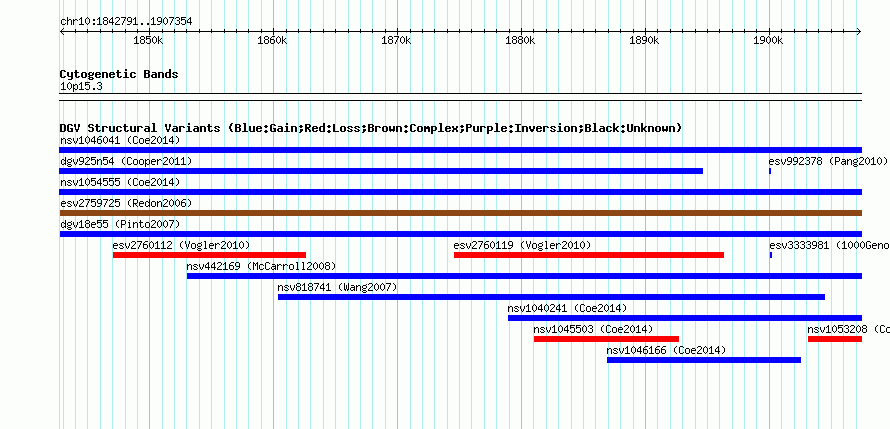Click the red loss bar of nsv1045503
890x429 pixels.
pos(607,339)
